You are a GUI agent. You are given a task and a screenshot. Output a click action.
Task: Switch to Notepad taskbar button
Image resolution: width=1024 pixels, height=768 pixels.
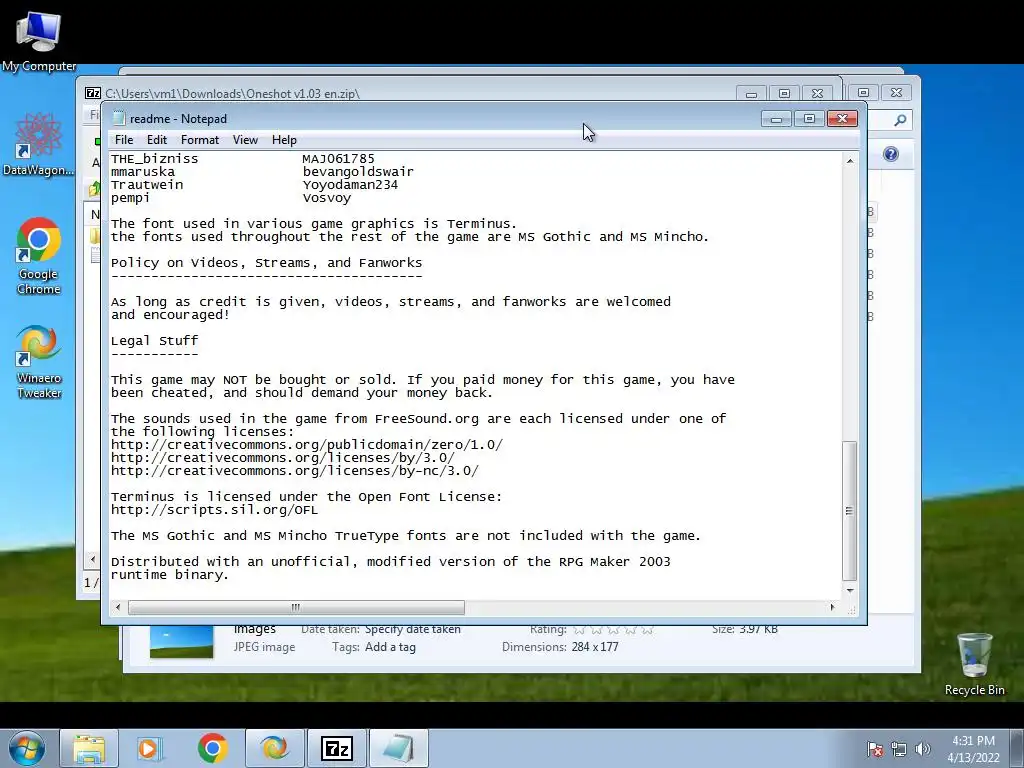point(399,748)
